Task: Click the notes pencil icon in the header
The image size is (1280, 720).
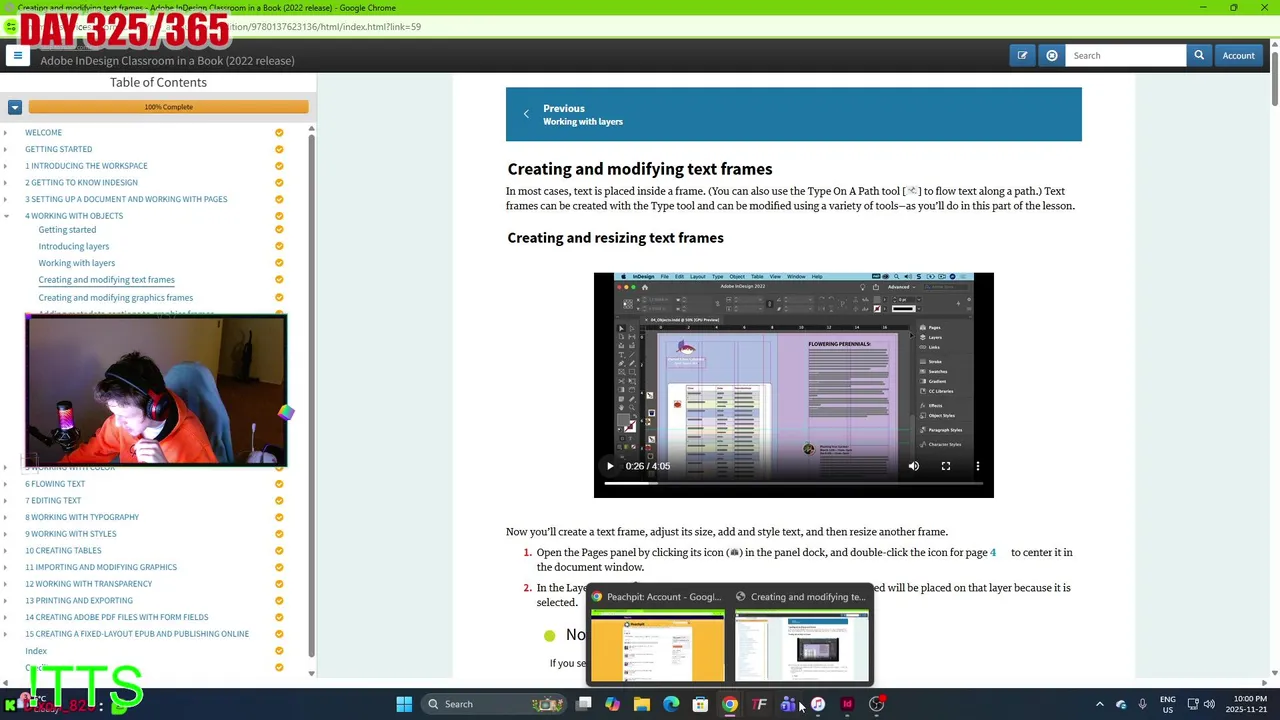Action: (x=1022, y=56)
